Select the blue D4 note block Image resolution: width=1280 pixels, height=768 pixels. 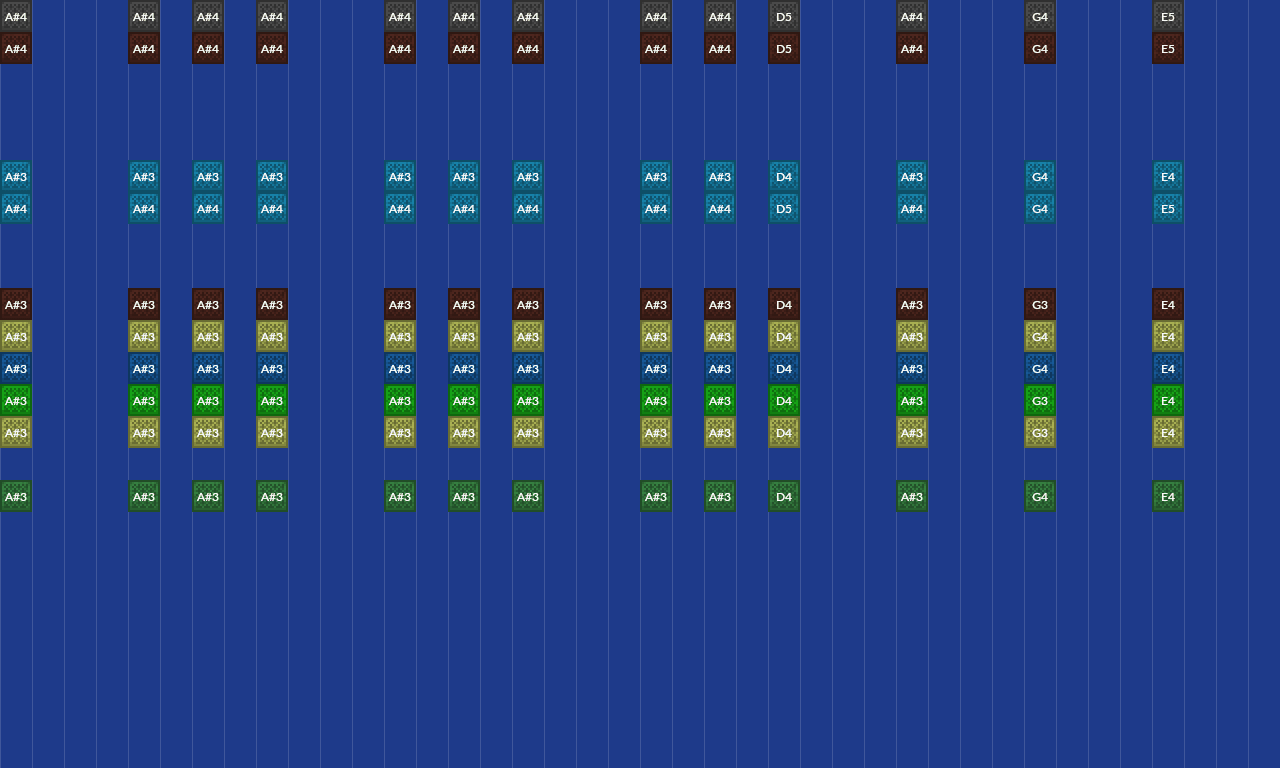point(784,368)
